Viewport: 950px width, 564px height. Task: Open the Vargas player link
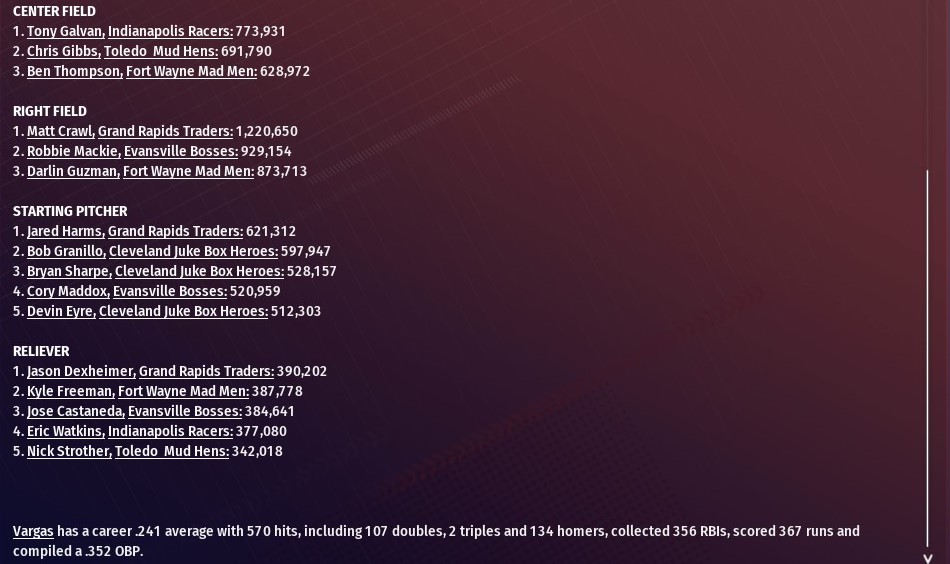click(x=33, y=531)
